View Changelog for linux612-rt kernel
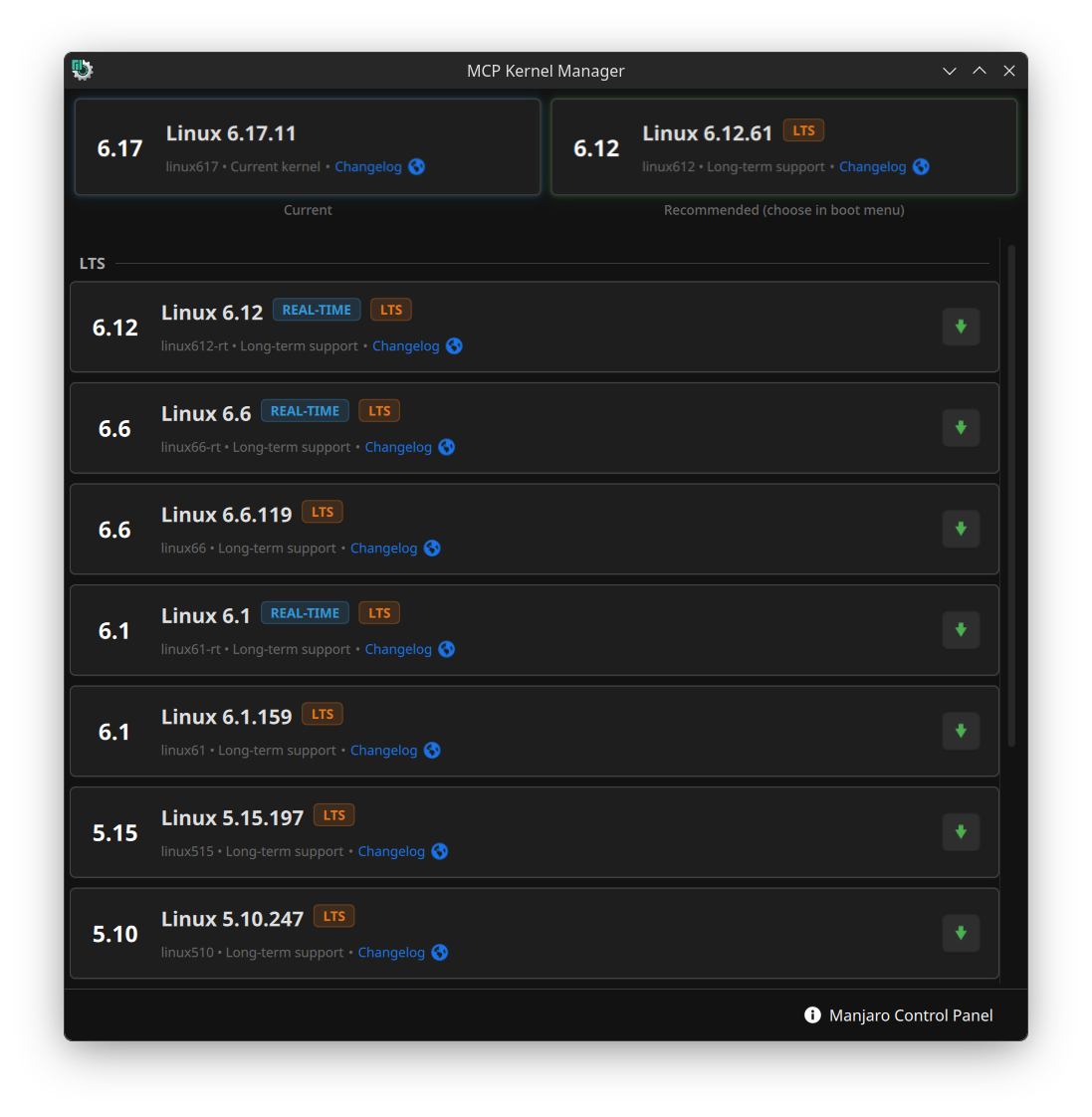 (405, 346)
